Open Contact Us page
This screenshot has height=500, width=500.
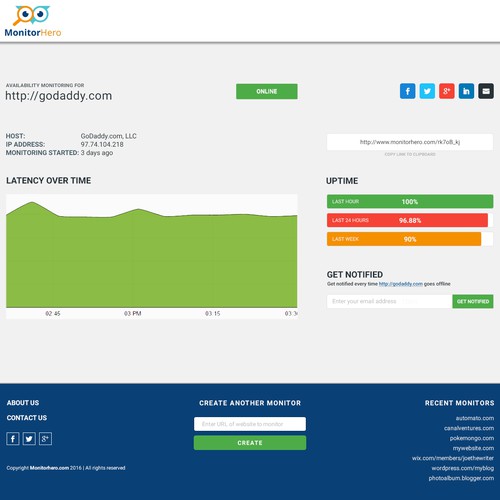[27, 418]
